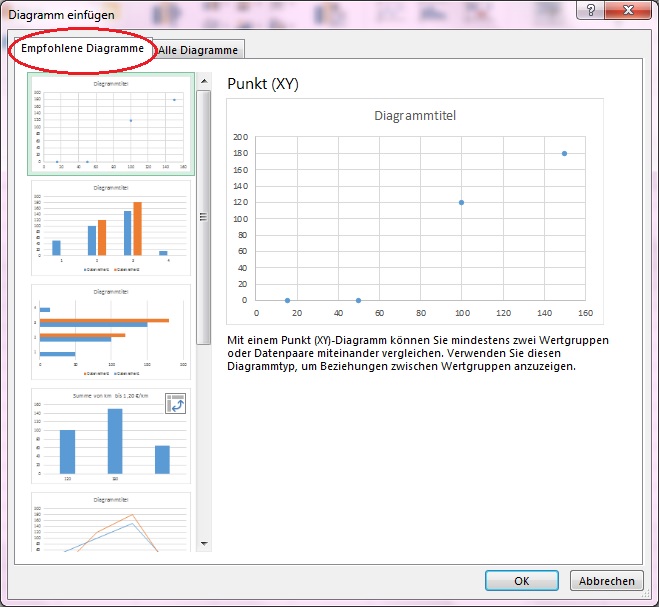Click the top-right data point in preview
Viewport: 659px width, 607px height.
564,153
